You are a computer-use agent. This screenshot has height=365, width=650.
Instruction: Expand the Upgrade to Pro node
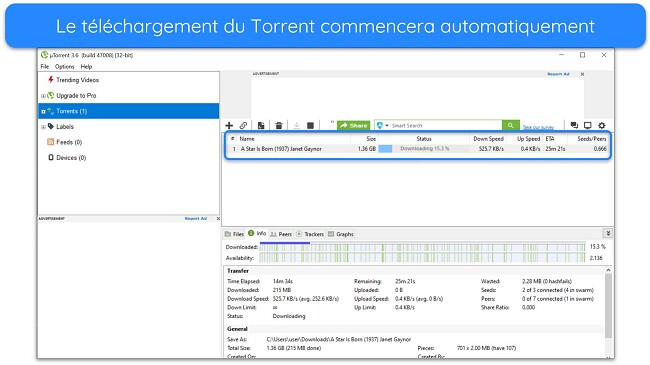(43, 96)
